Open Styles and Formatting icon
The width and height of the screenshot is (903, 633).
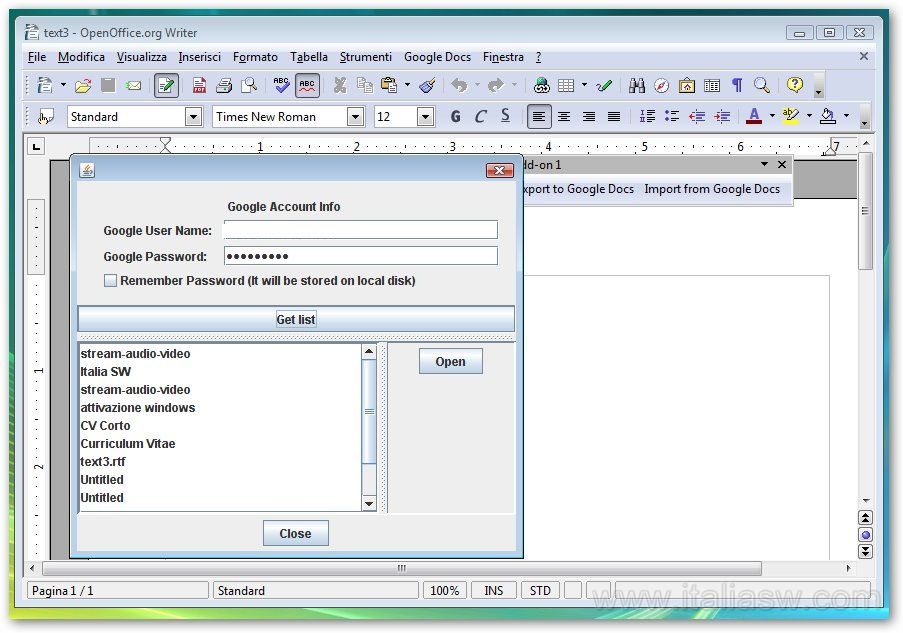coord(45,117)
